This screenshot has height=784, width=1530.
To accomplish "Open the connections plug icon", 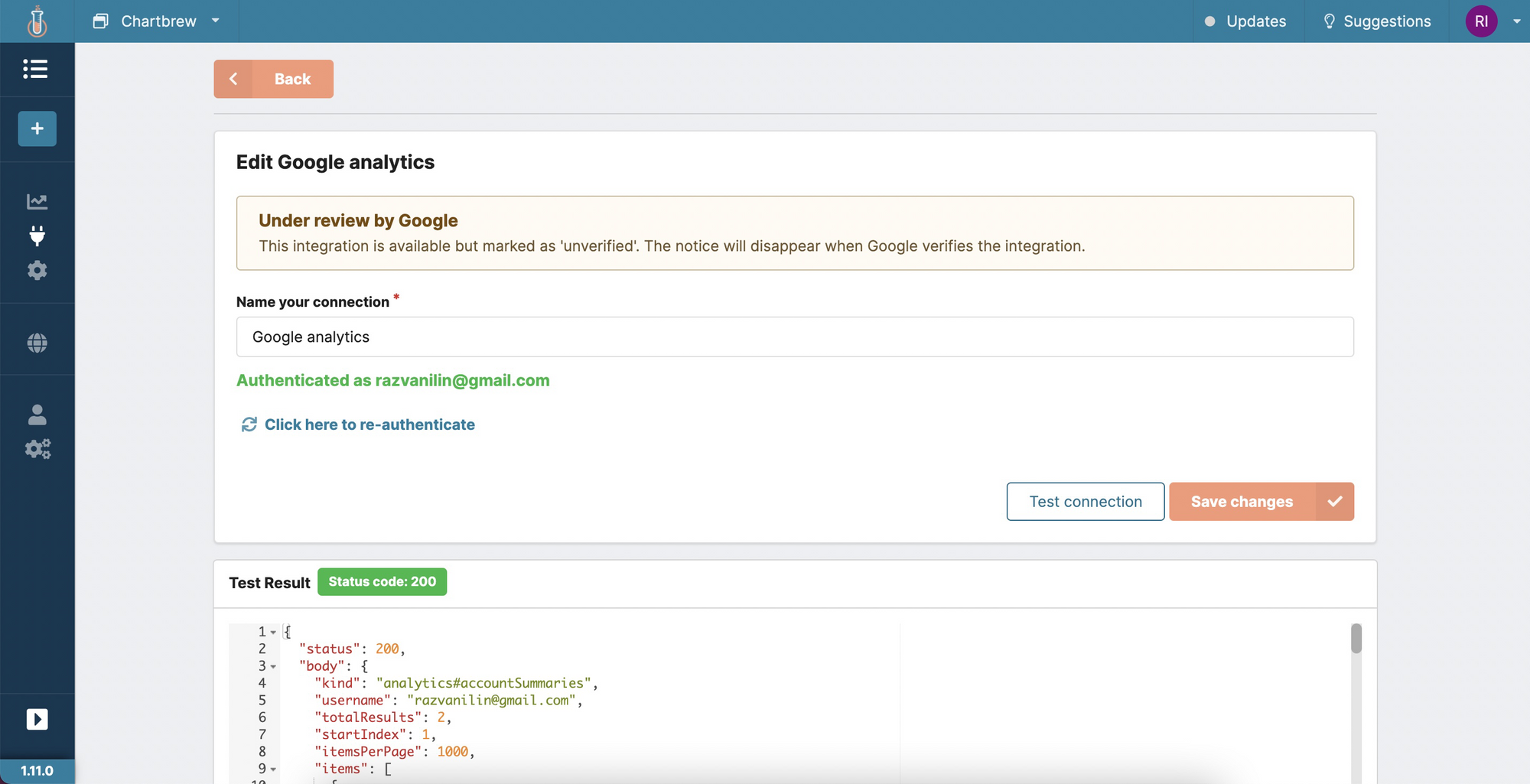I will 36,236.
